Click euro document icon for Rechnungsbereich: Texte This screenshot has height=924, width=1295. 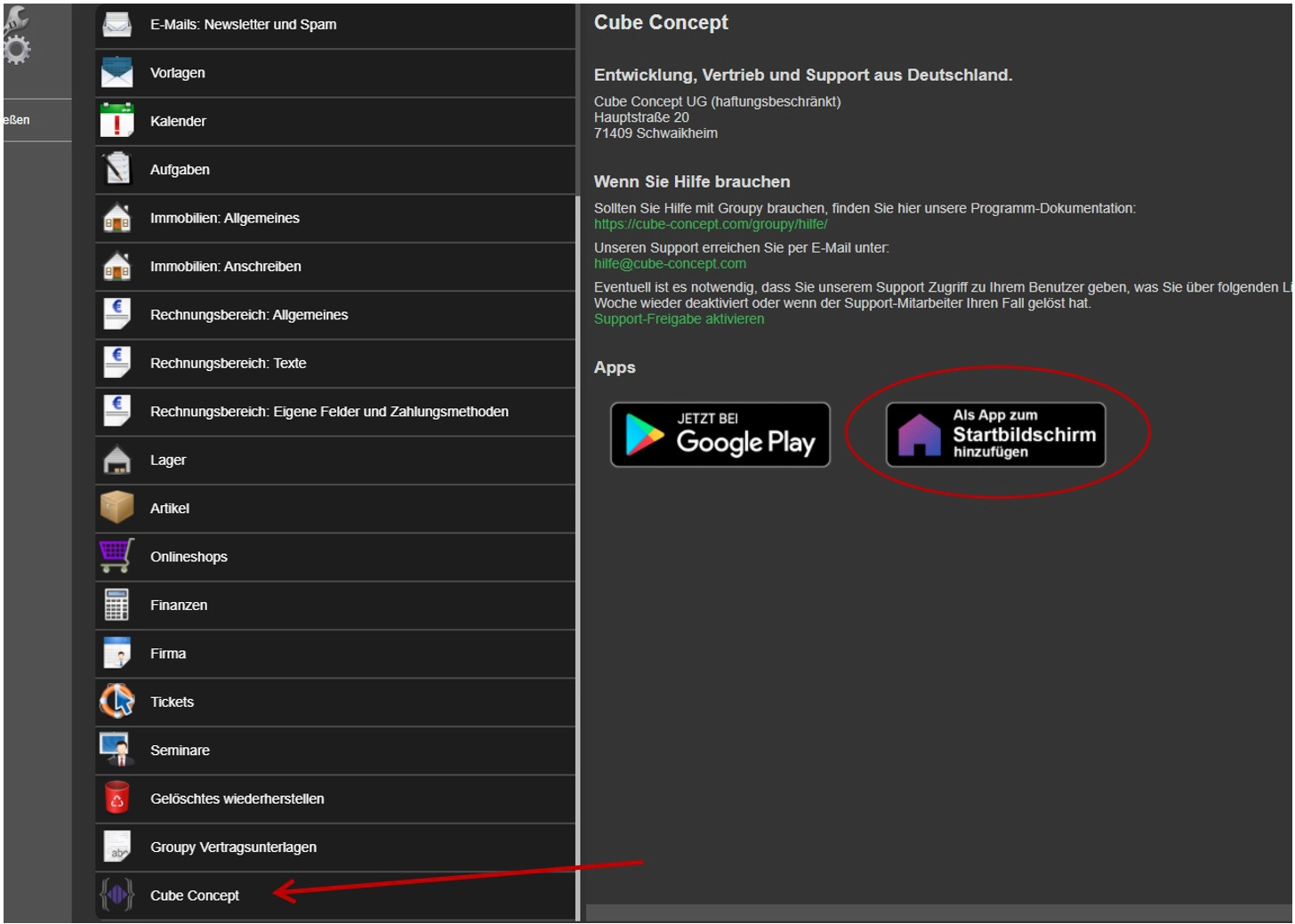(117, 363)
